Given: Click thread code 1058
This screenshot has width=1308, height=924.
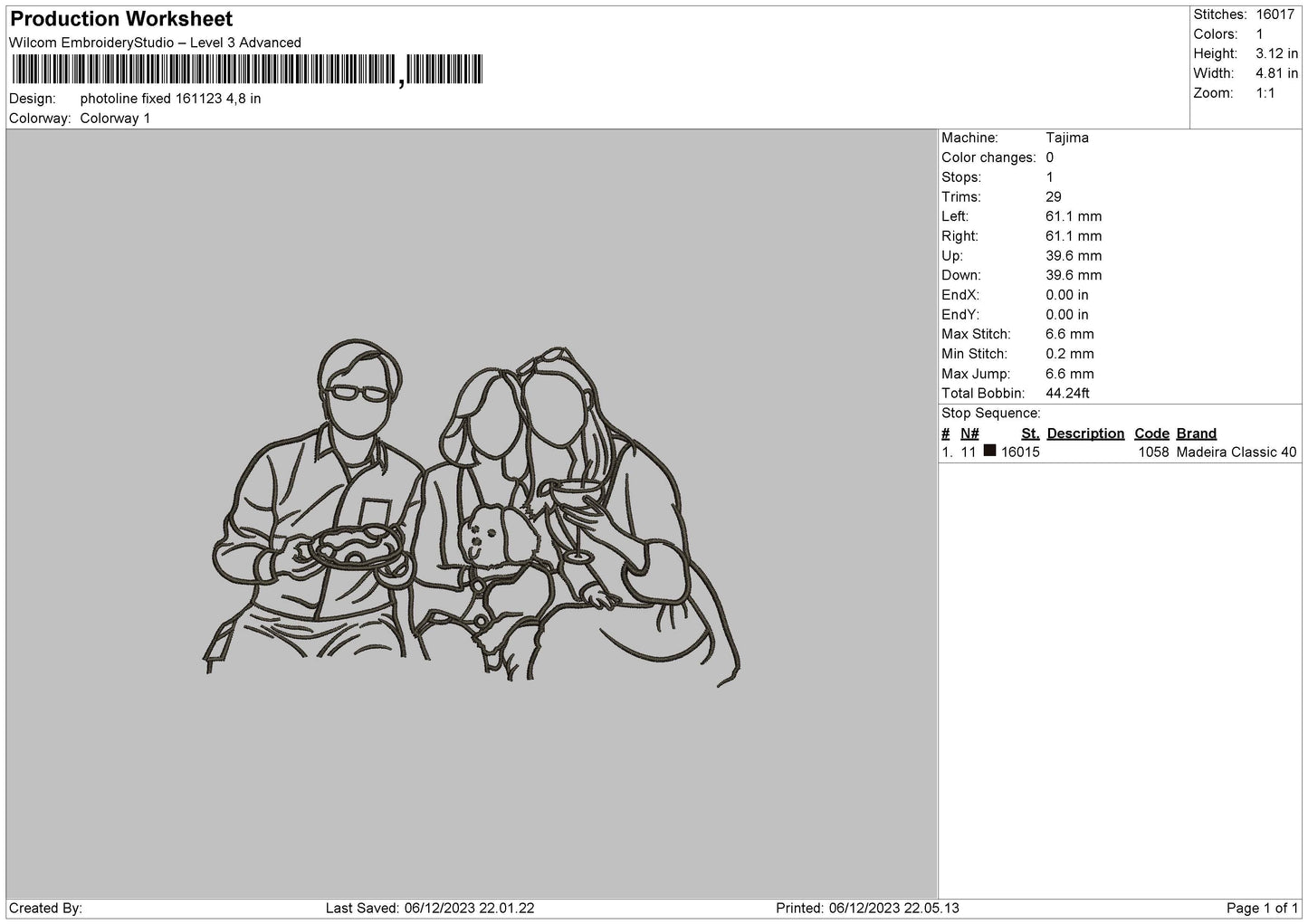Looking at the screenshot, I should pos(1153,452).
